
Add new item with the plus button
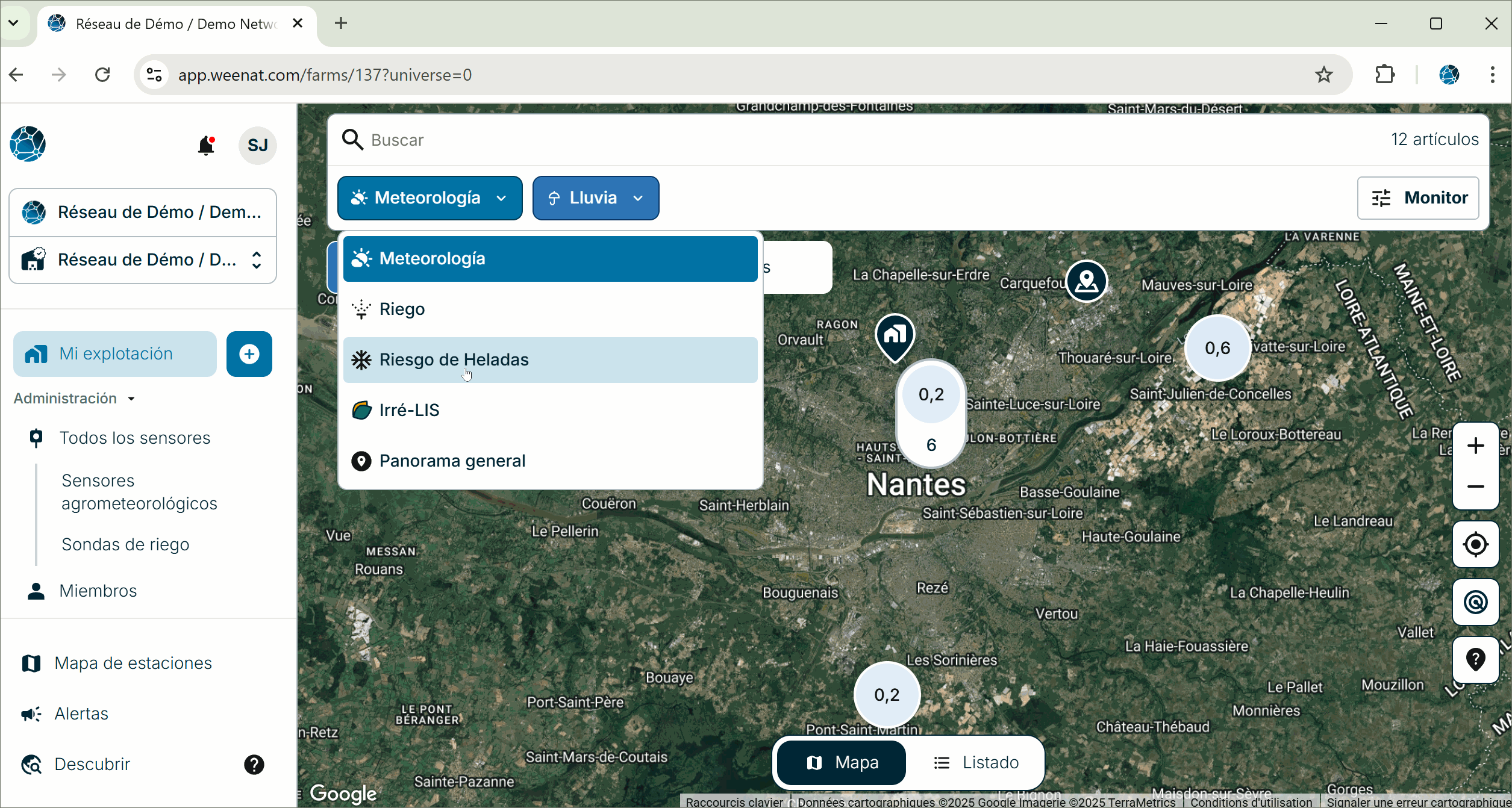[x=249, y=354]
